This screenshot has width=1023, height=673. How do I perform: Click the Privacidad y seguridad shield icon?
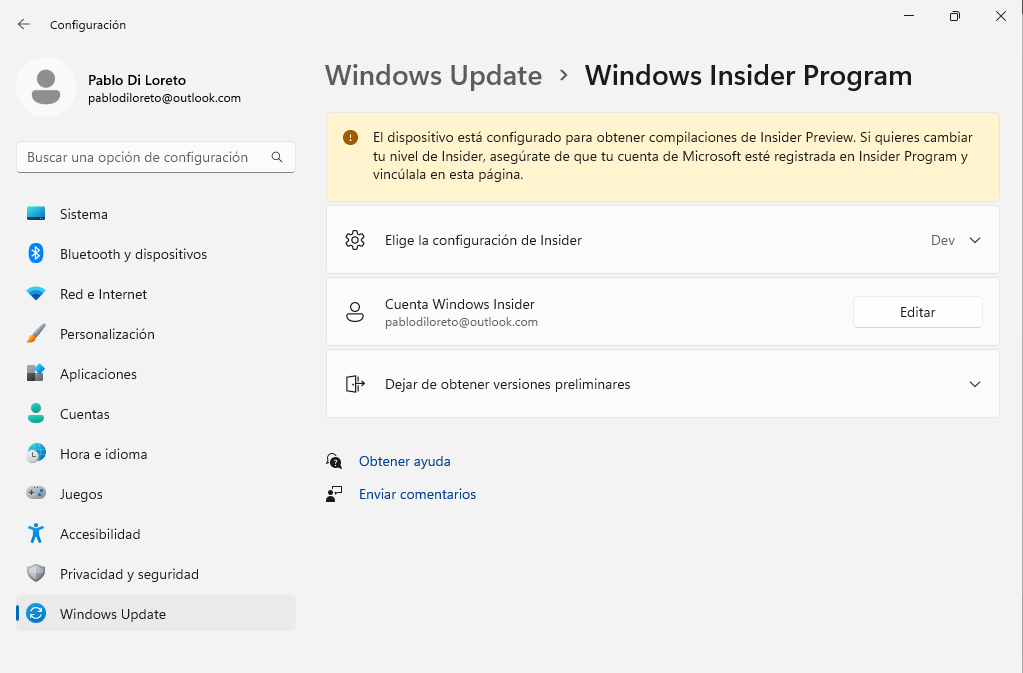click(36, 574)
